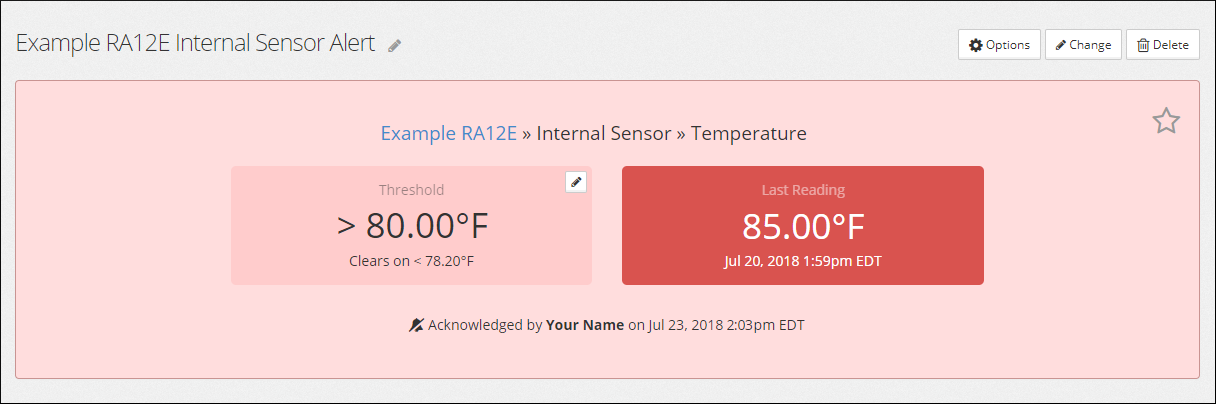Click the muted bell acknowledged icon
Image resolution: width=1216 pixels, height=404 pixels.
(x=416, y=325)
